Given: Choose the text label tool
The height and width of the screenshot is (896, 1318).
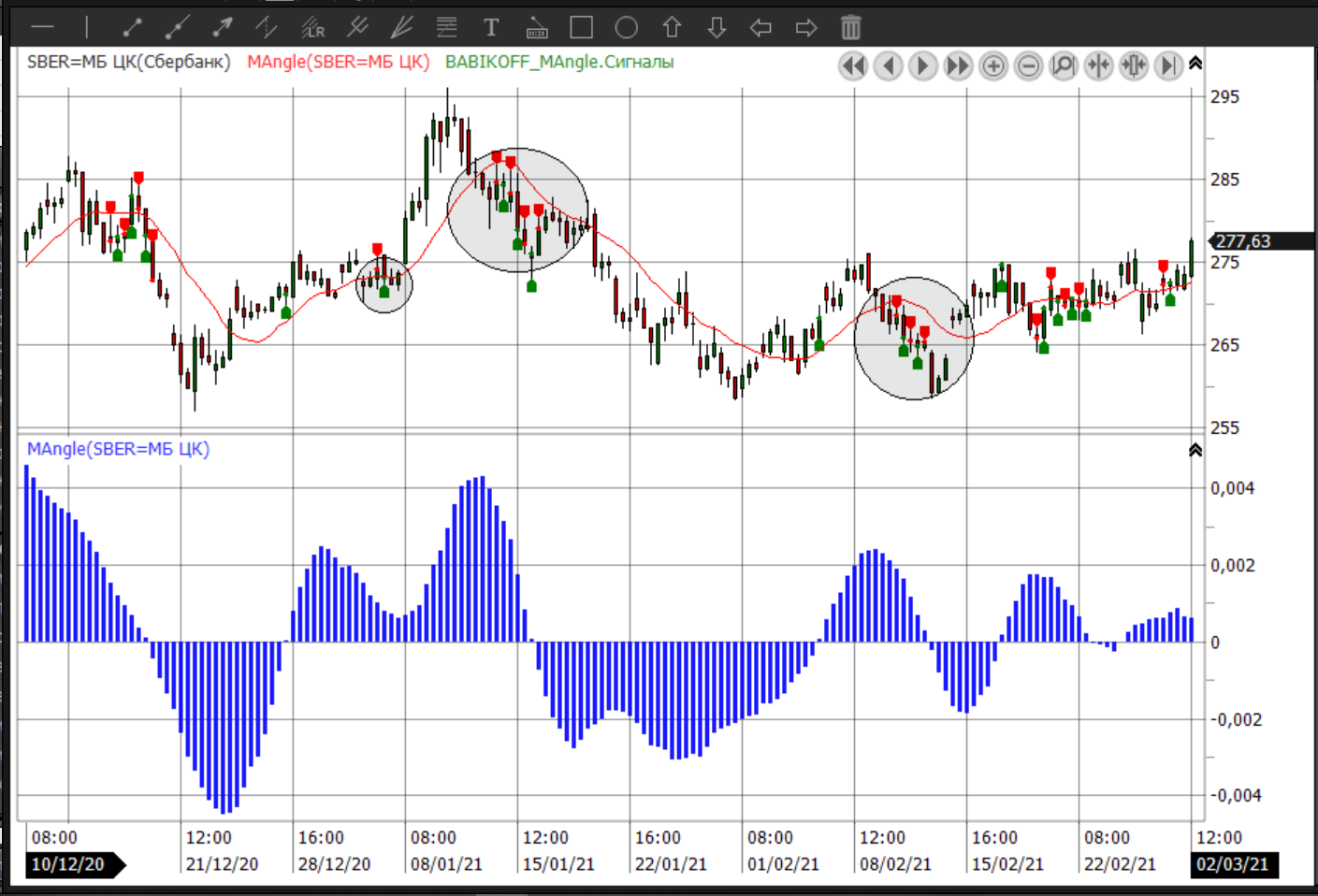Looking at the screenshot, I should coord(491,27).
